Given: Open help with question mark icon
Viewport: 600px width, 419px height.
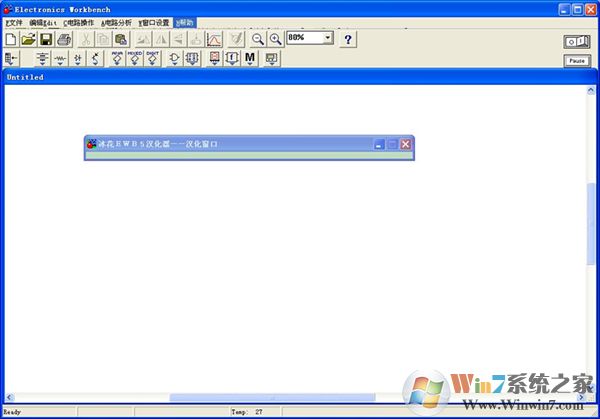Looking at the screenshot, I should (348, 39).
